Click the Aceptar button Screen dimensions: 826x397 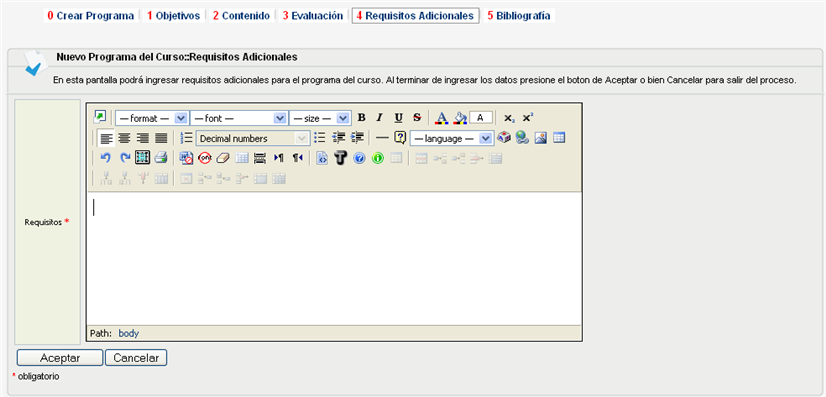click(x=60, y=358)
